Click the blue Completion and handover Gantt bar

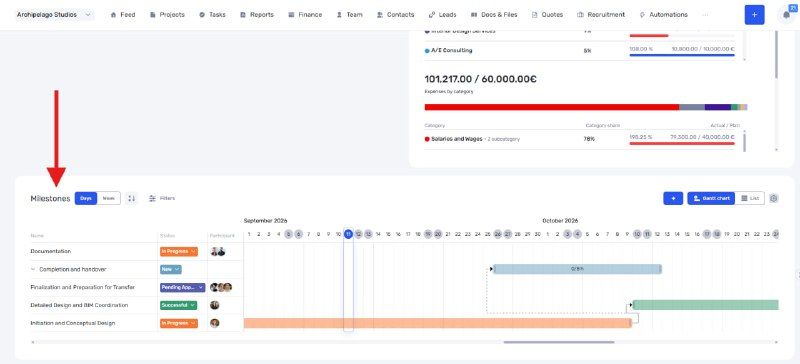pos(577,269)
